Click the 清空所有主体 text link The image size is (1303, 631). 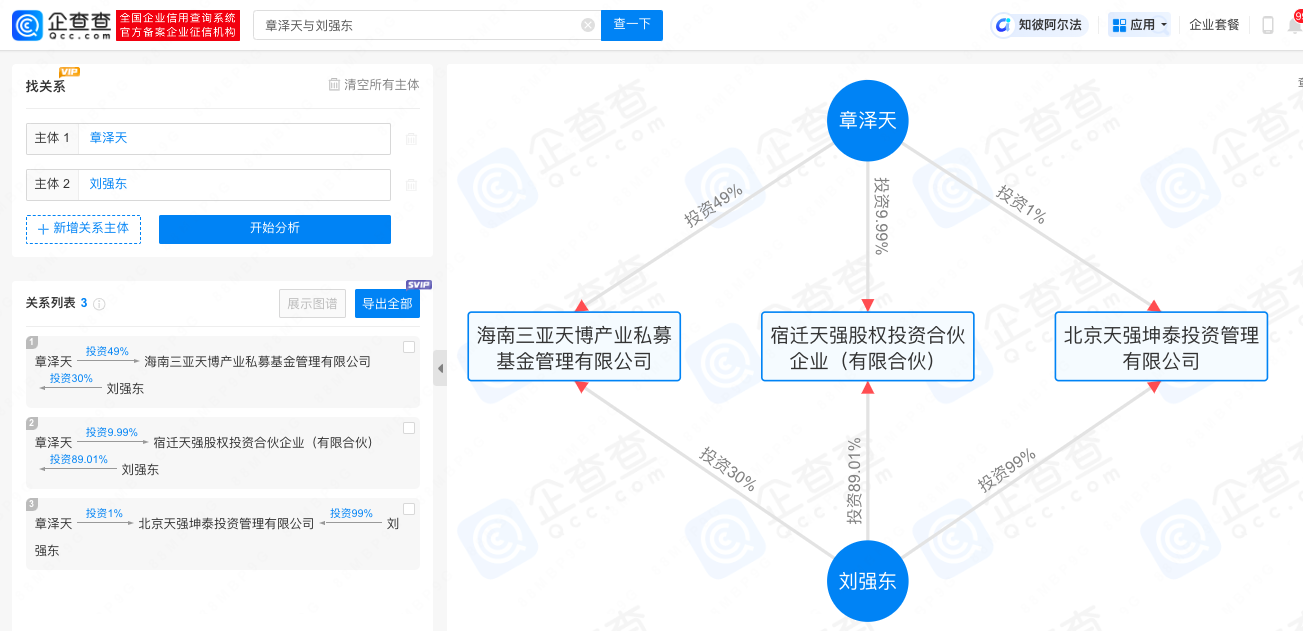[382, 85]
